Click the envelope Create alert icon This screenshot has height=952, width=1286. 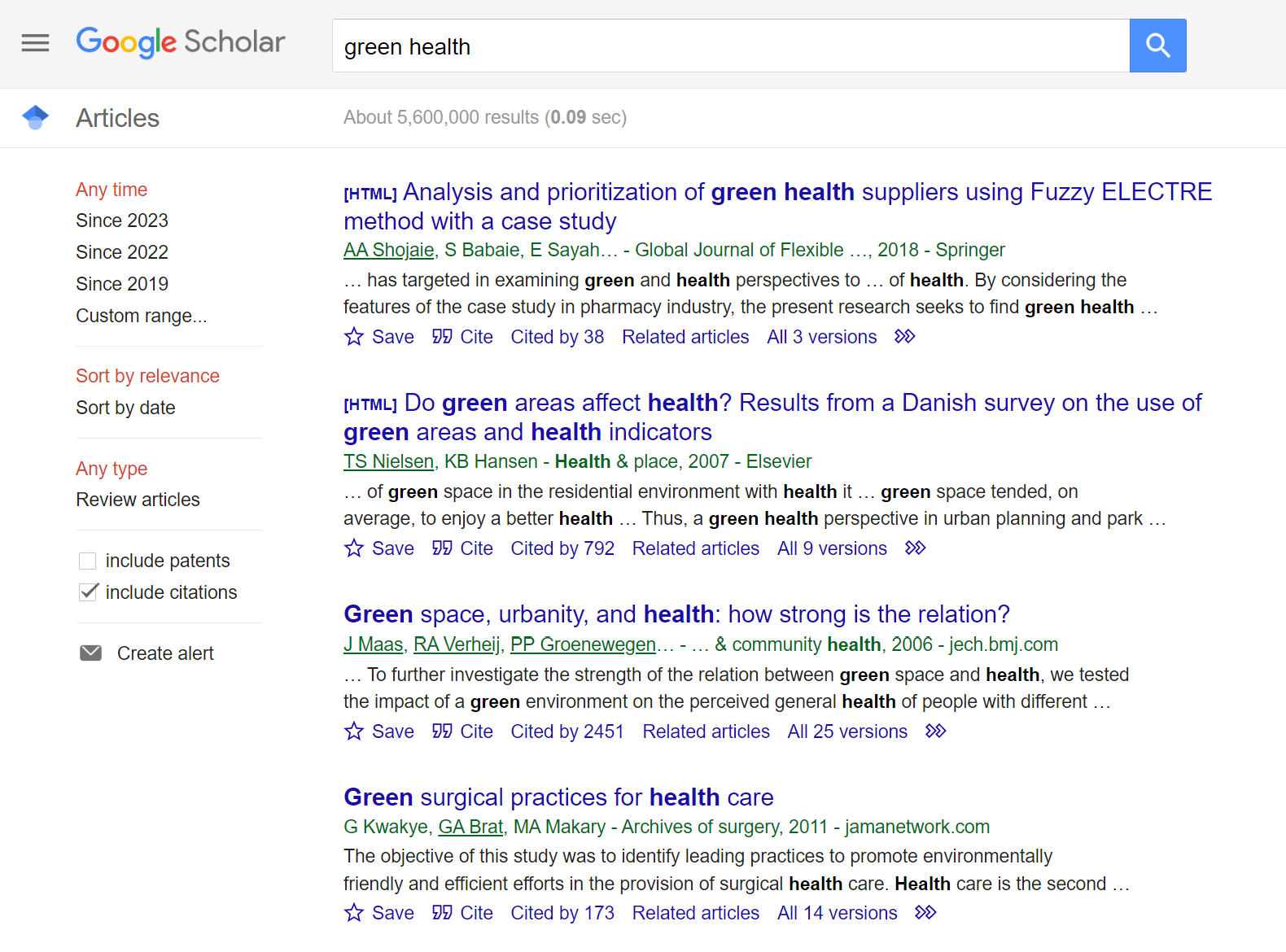(x=91, y=653)
